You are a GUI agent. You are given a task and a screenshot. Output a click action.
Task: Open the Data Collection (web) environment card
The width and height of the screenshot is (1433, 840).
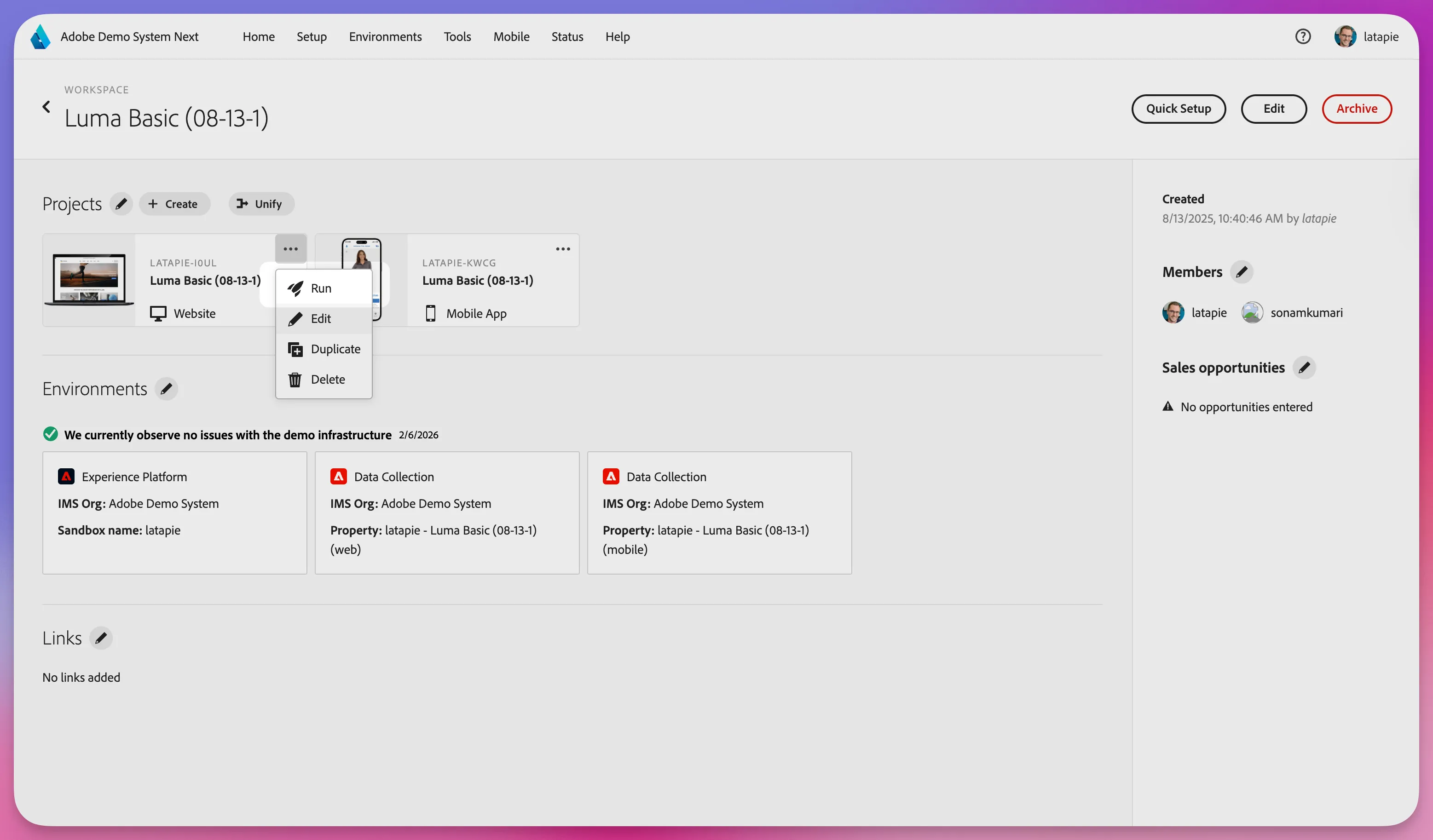447,513
